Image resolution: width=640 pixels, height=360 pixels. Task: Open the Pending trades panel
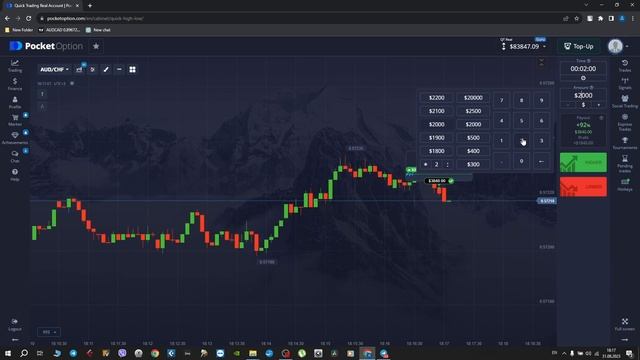point(624,163)
